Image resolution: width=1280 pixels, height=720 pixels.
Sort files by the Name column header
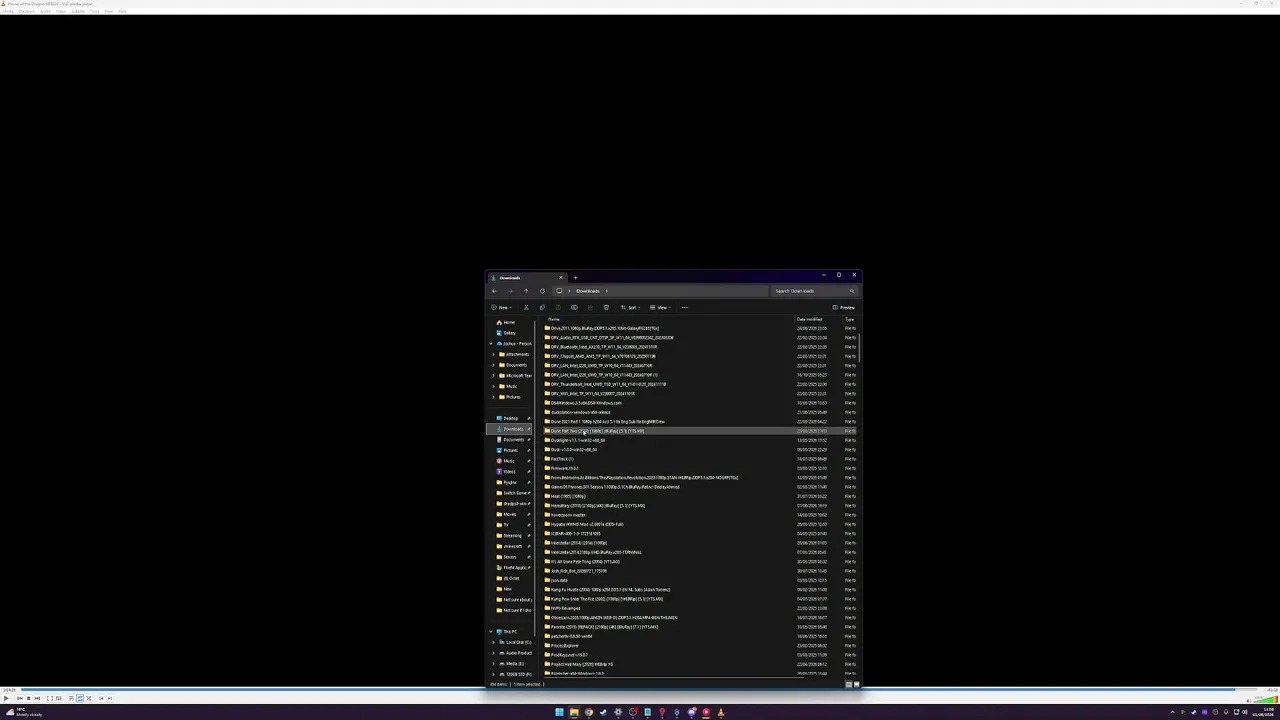pos(554,319)
